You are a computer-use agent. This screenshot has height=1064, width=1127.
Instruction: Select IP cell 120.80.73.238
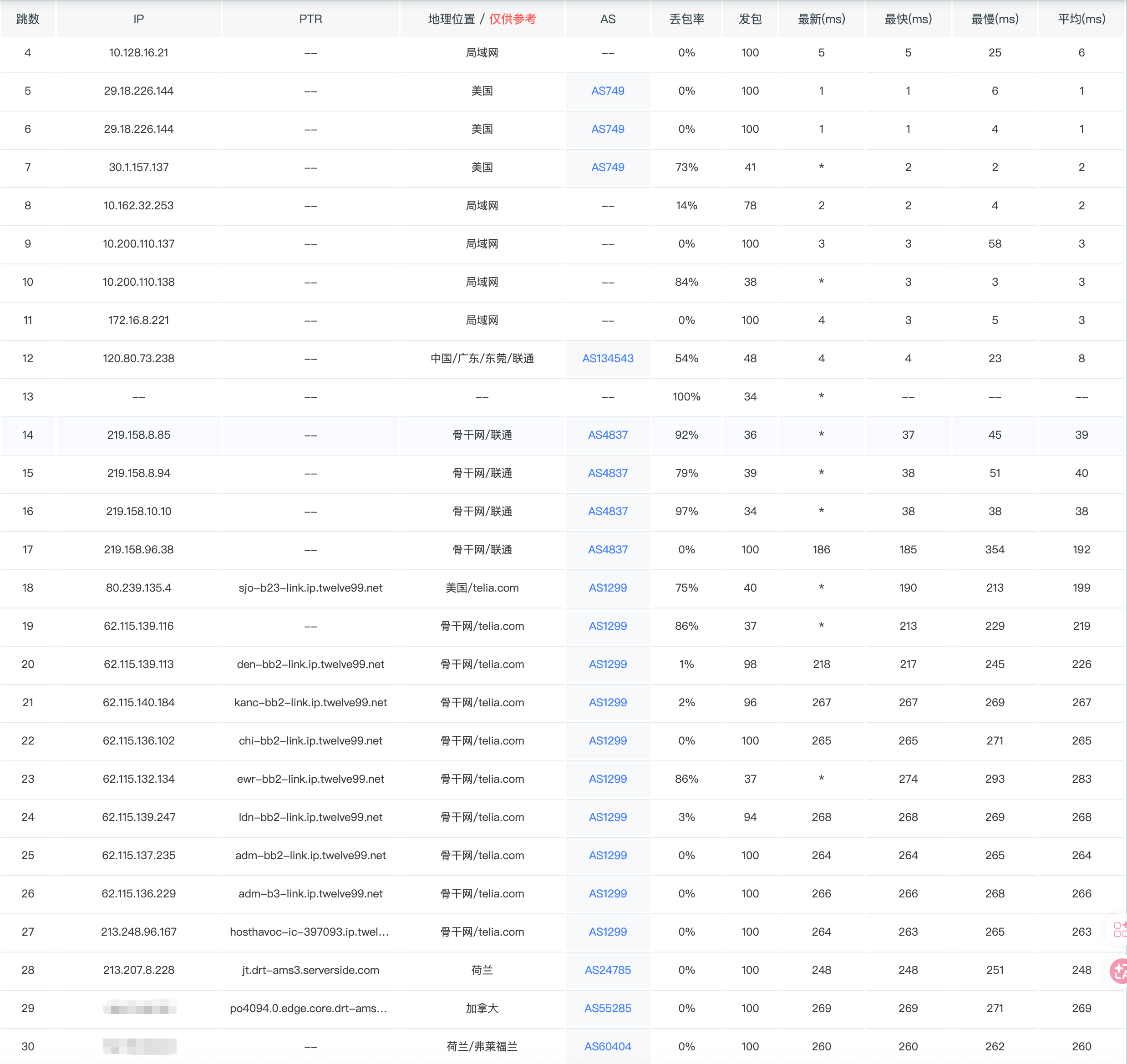pyautogui.click(x=138, y=359)
